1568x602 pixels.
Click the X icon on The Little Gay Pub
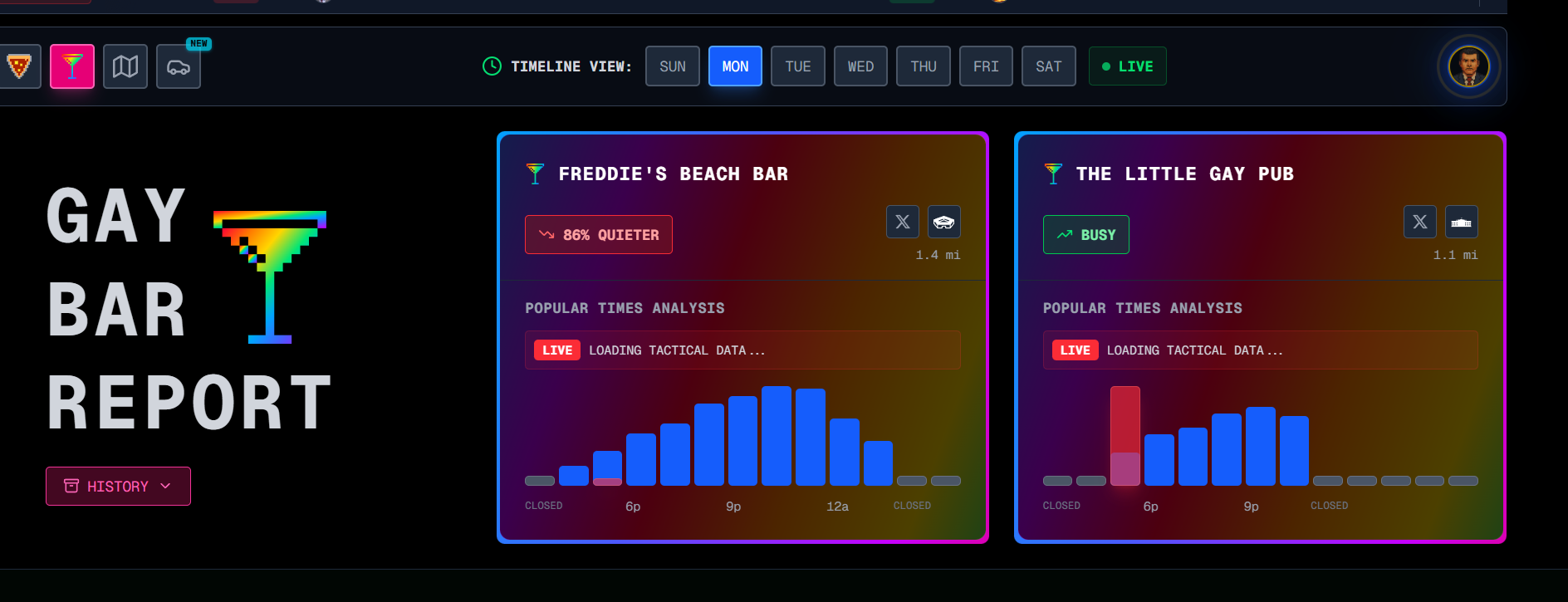pos(1420,222)
